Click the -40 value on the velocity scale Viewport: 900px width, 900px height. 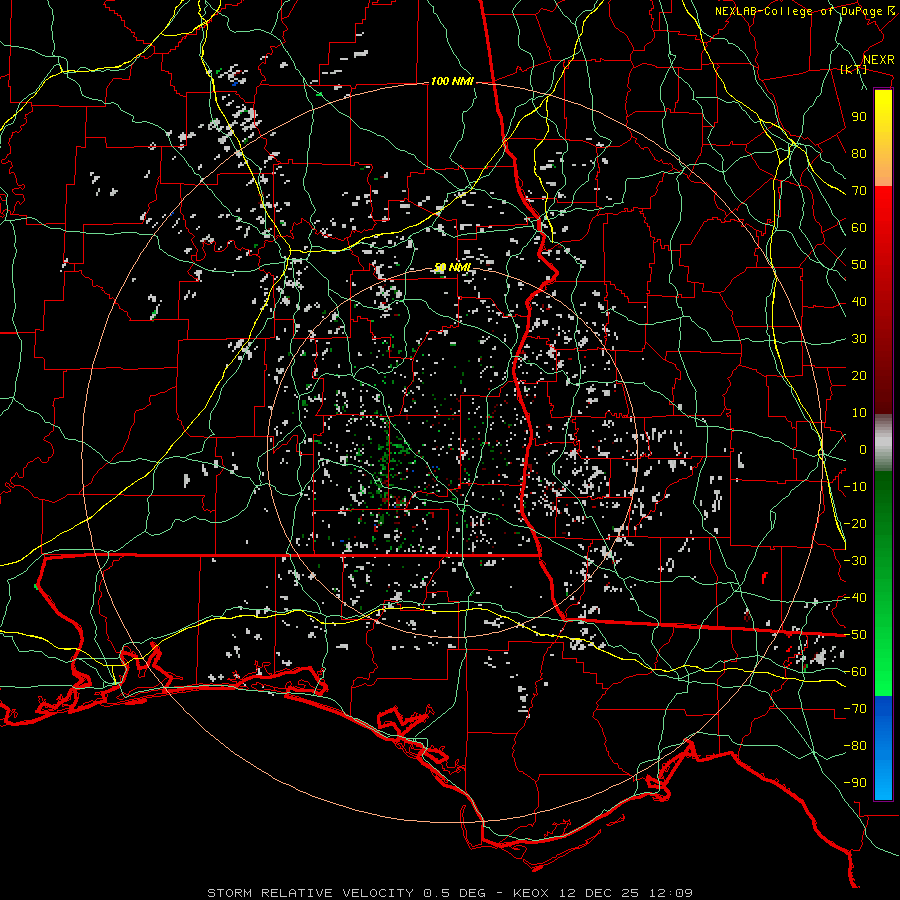pos(855,598)
